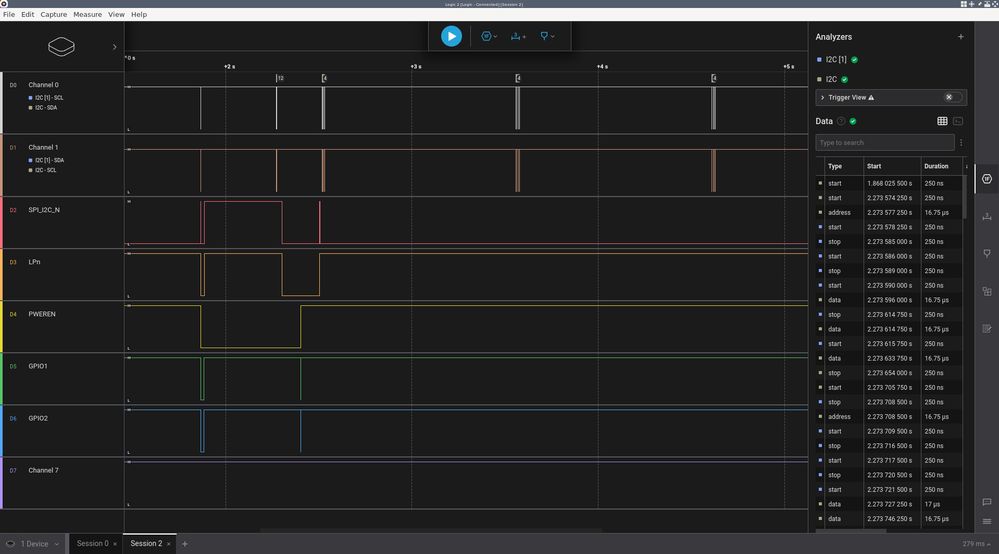
Task: Open the analyzers dropdown in top toolbar
Action: 489,36
